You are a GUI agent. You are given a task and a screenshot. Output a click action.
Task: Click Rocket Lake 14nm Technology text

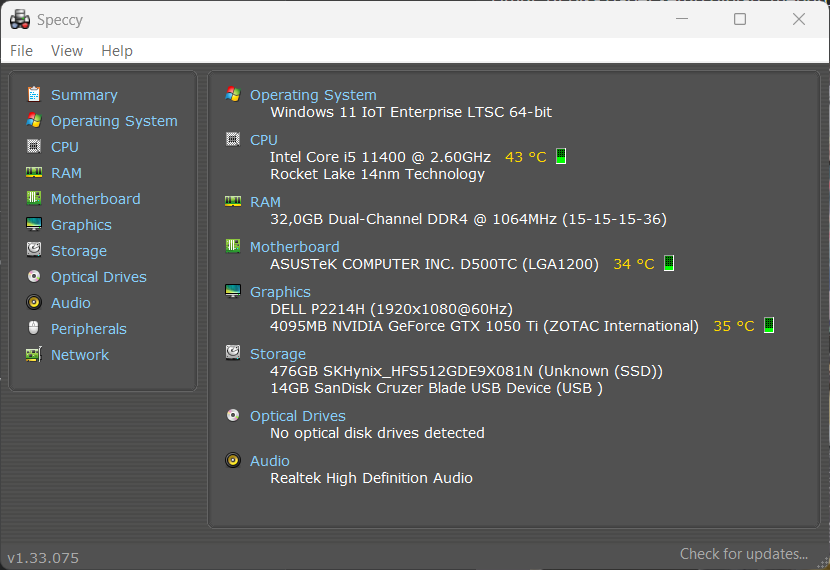(x=377, y=174)
